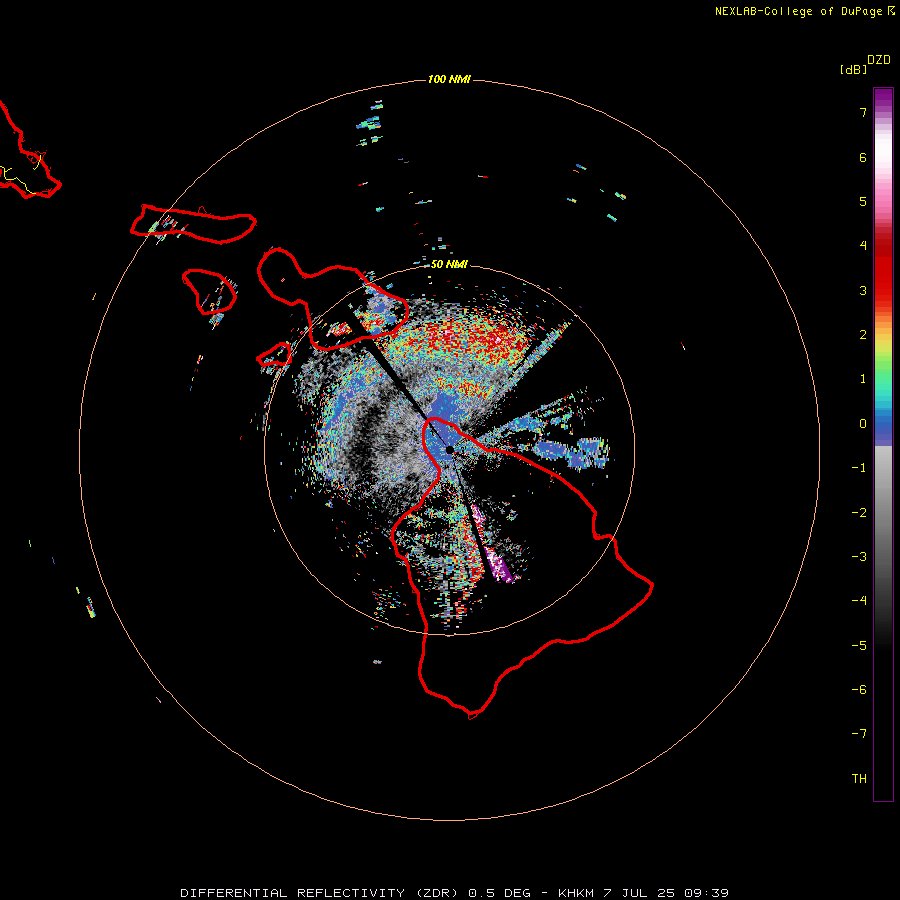900x900 pixels.
Task: Click the 50 NMI range ring label
Action: pos(449,264)
